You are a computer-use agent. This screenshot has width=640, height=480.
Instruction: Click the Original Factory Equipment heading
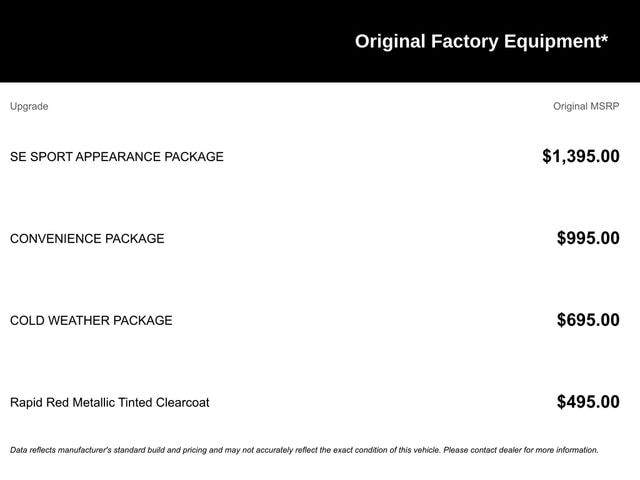coord(480,42)
